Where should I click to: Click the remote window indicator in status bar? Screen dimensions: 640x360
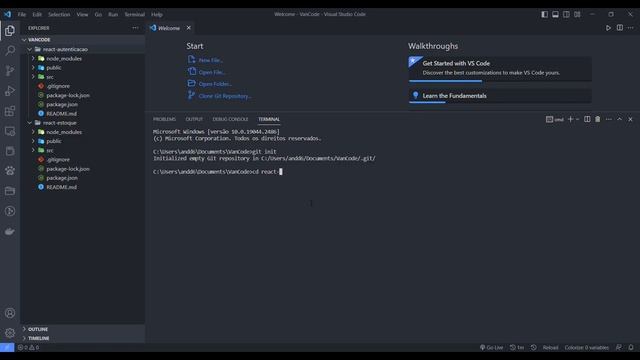pos(7,347)
